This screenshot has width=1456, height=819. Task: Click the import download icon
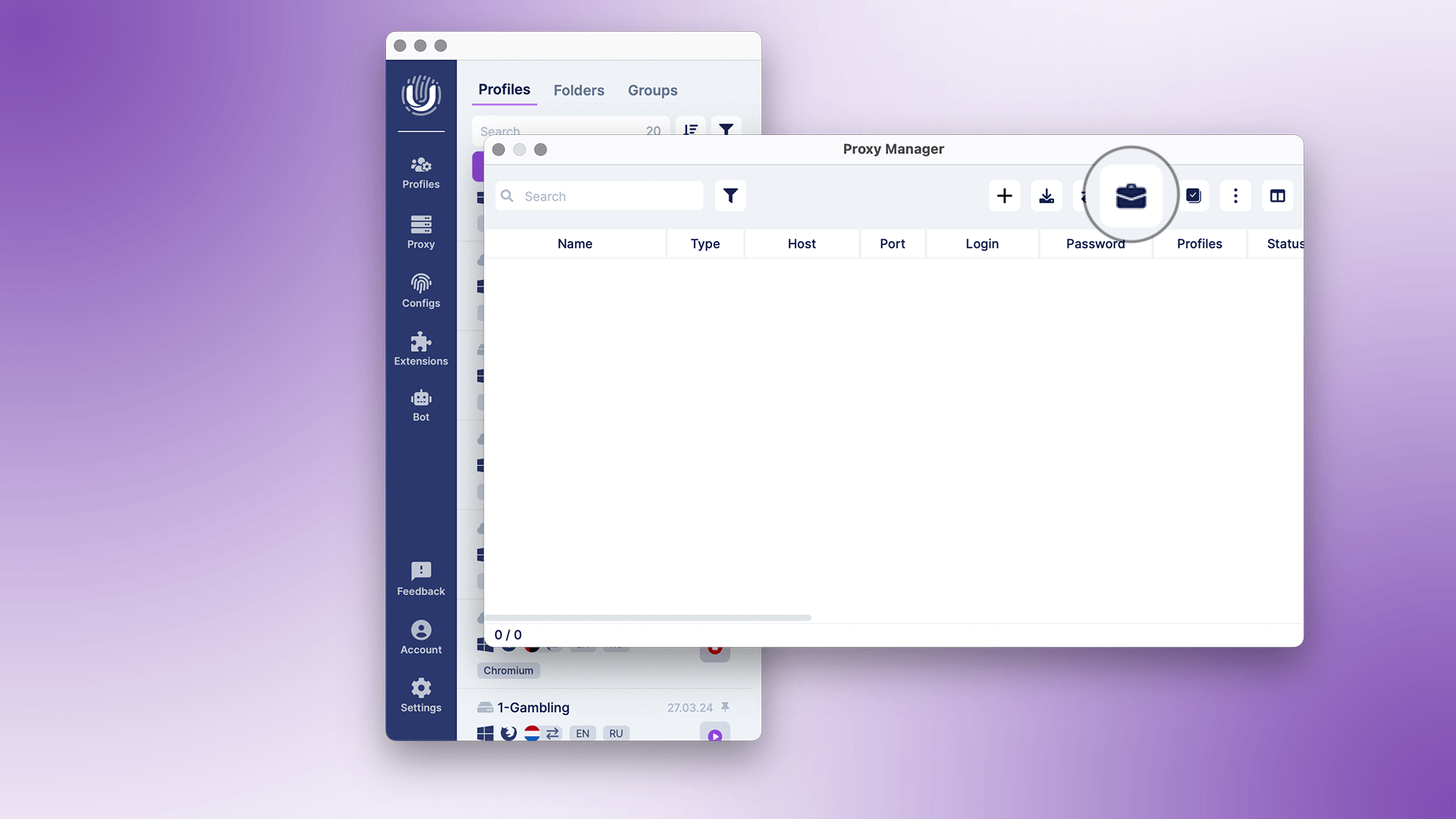coord(1046,196)
